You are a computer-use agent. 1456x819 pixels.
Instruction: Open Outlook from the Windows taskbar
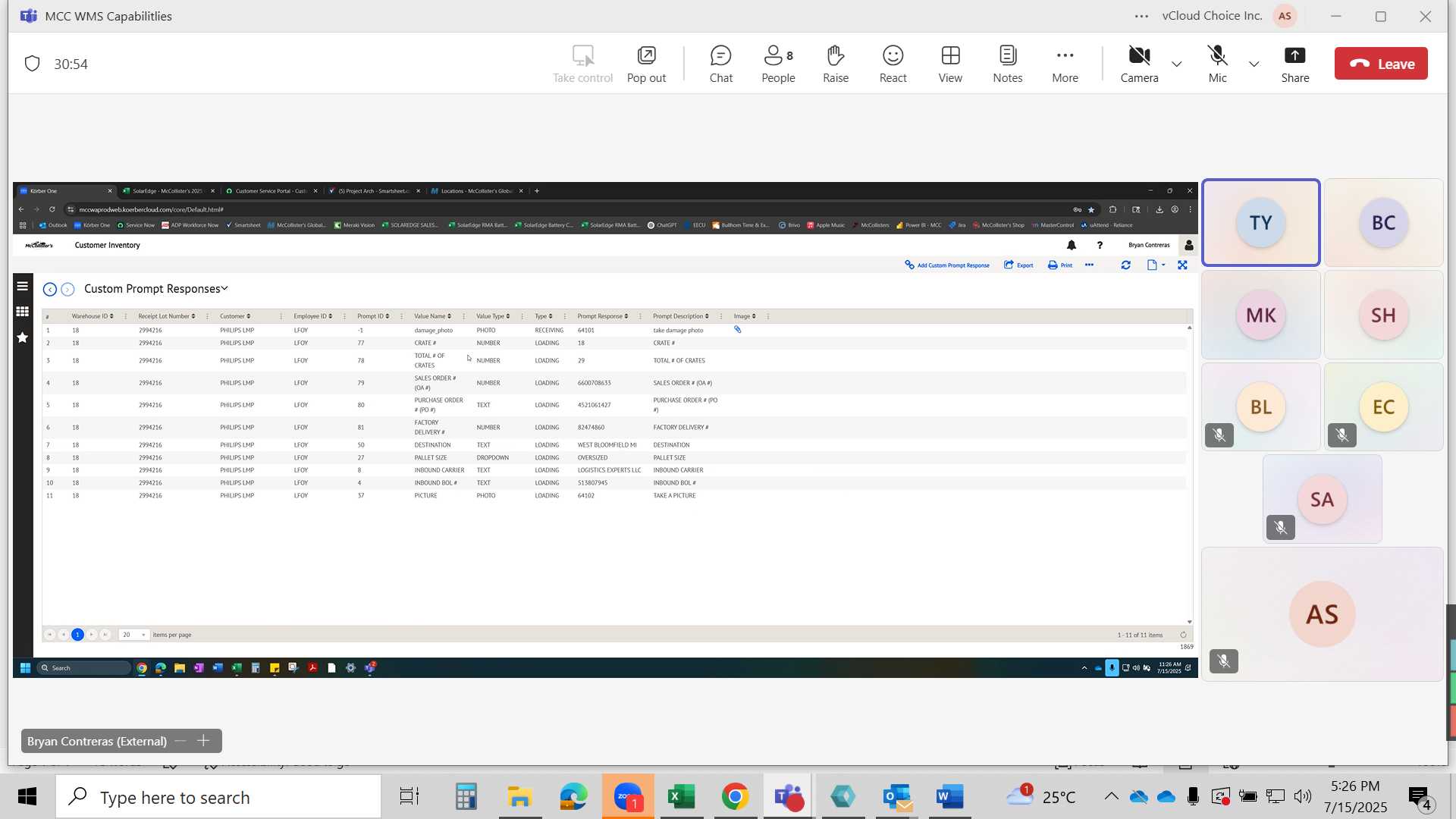coord(896,797)
